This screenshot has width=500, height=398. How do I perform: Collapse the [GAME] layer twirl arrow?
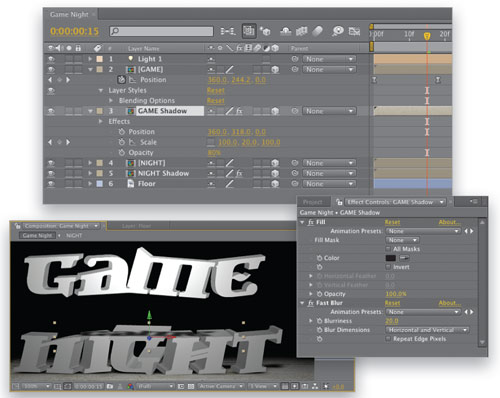point(90,69)
